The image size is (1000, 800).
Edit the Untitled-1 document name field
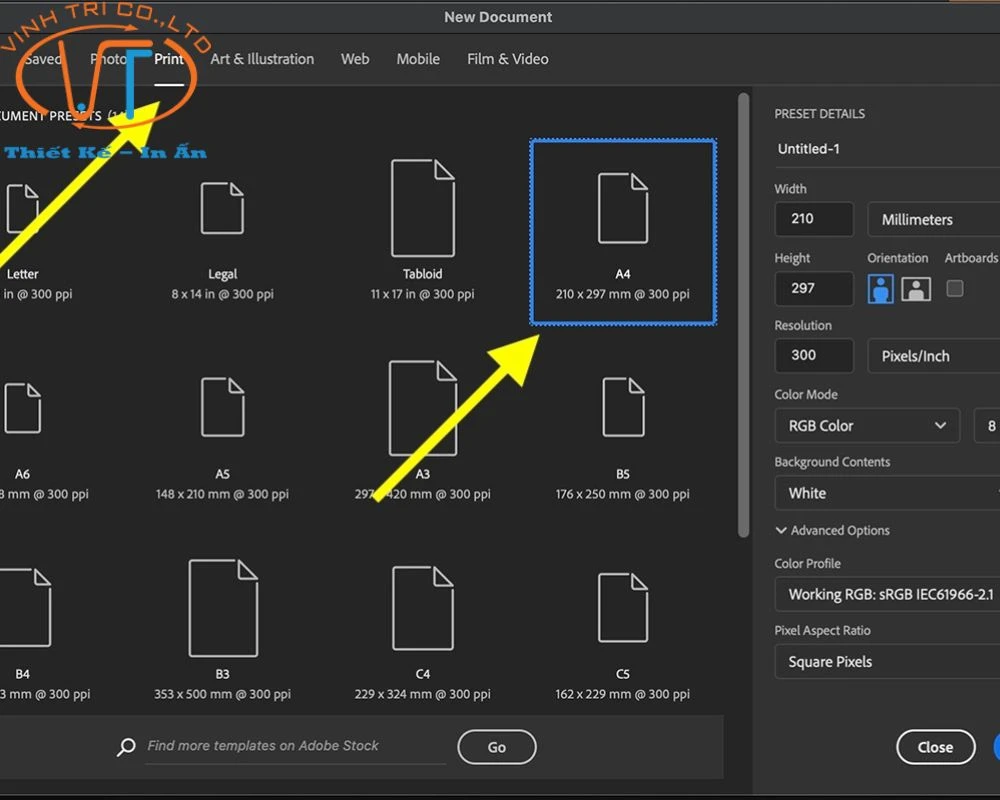[x=887, y=149]
